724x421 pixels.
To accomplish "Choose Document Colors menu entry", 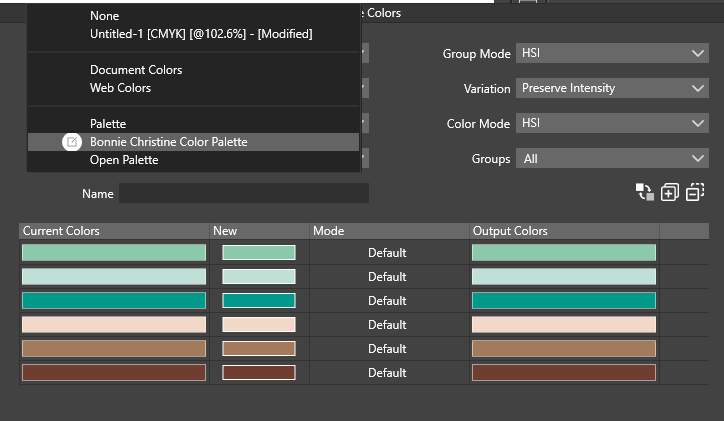I will [136, 70].
